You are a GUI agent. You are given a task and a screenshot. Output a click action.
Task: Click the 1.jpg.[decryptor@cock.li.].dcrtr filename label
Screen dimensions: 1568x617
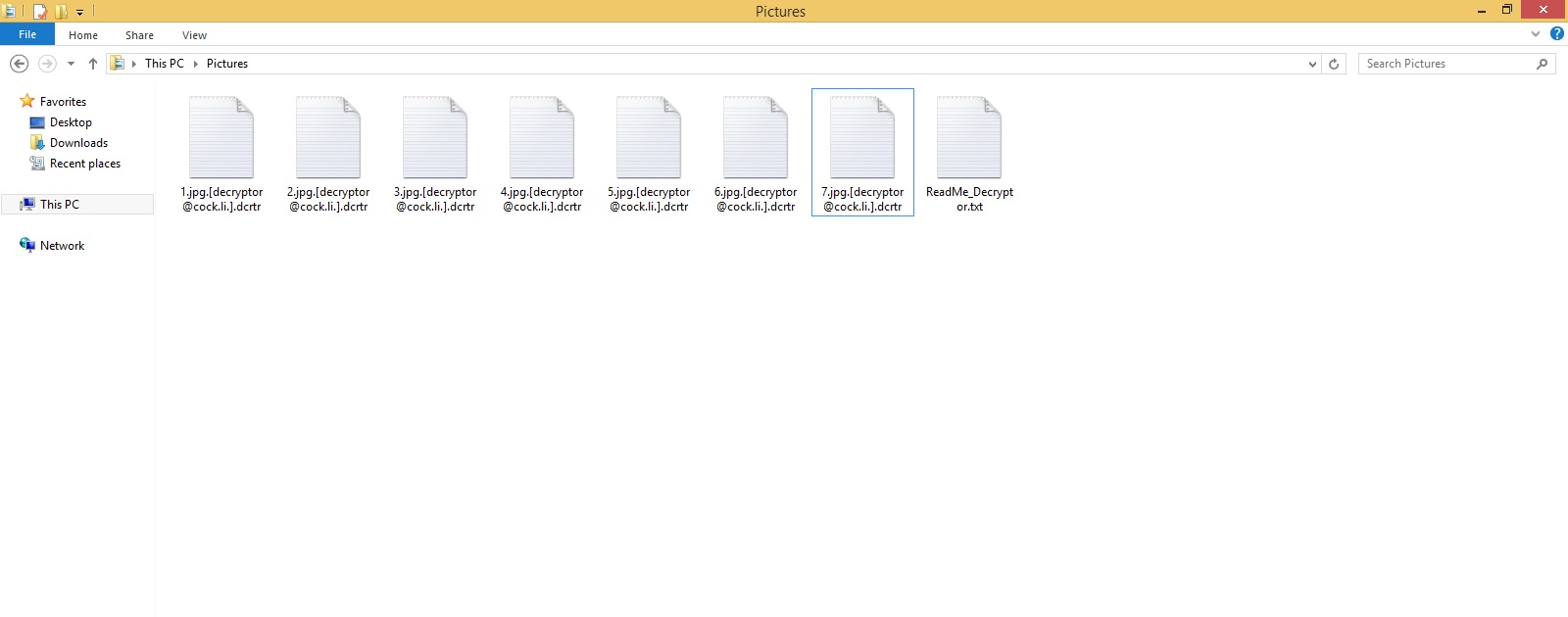coord(221,200)
